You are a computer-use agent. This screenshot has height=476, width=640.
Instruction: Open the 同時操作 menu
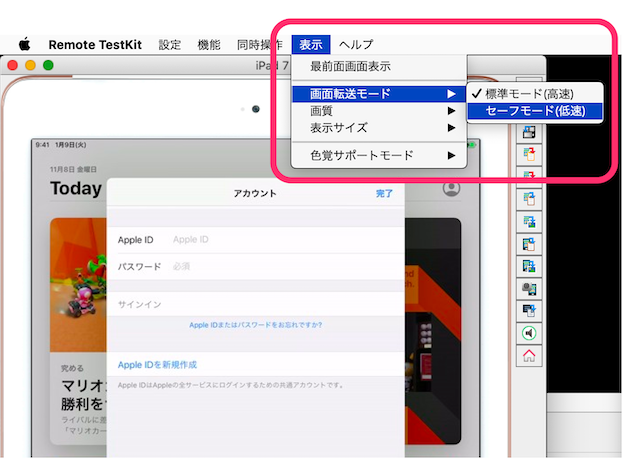(x=260, y=44)
